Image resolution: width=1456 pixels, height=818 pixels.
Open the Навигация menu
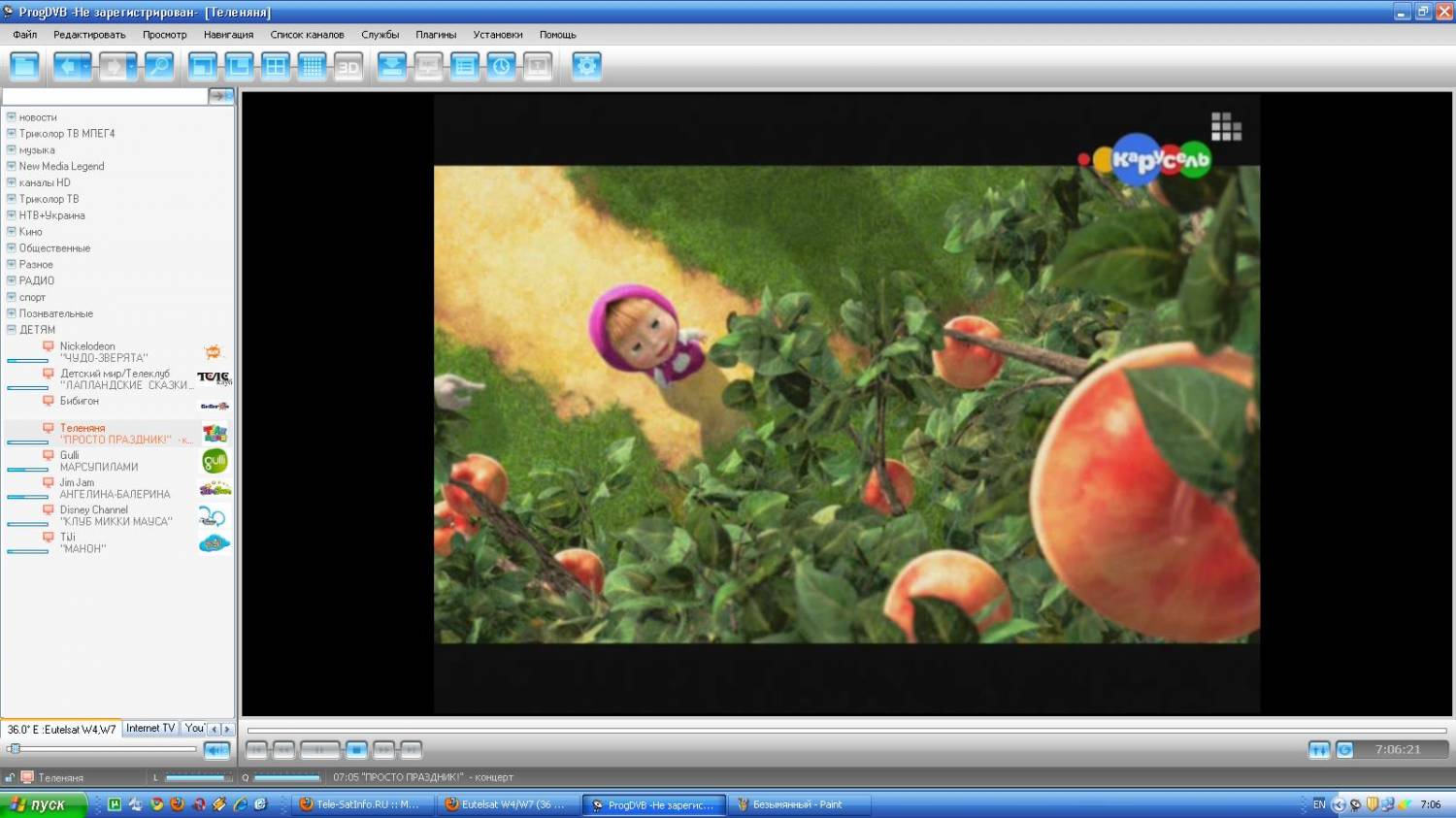228,35
